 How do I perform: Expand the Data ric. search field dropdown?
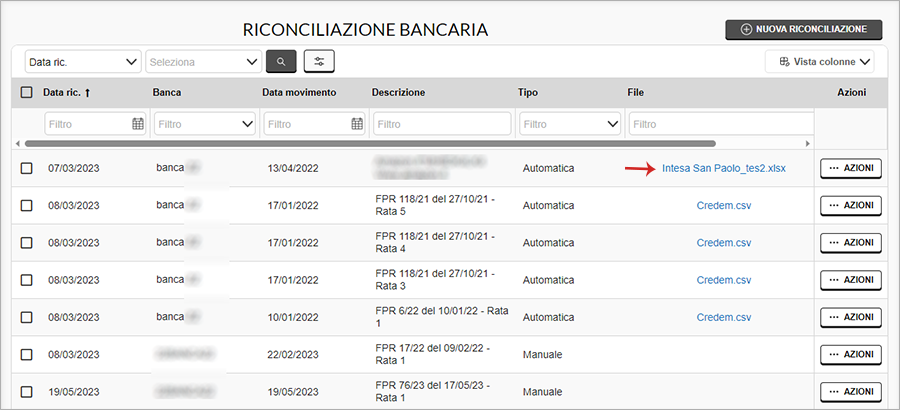click(131, 62)
